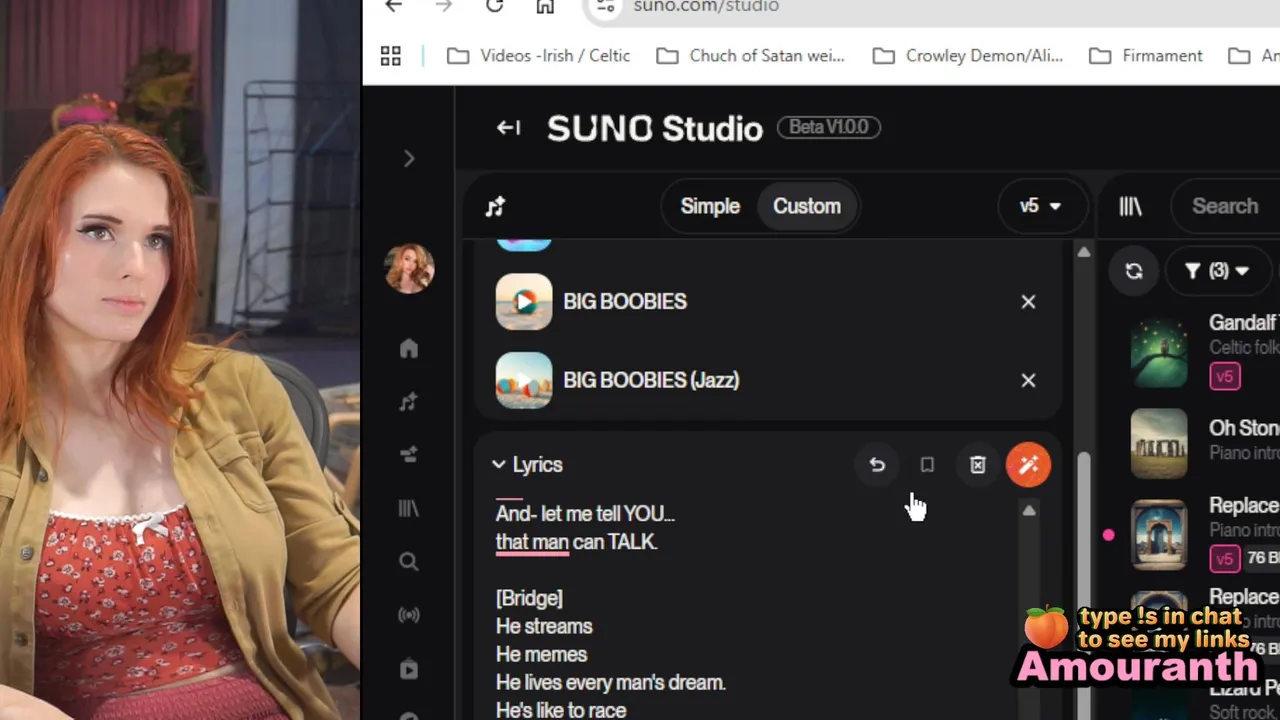The image size is (1280, 720).
Task: Click Gandalf song cover thumbnail
Action: [x=1159, y=351]
